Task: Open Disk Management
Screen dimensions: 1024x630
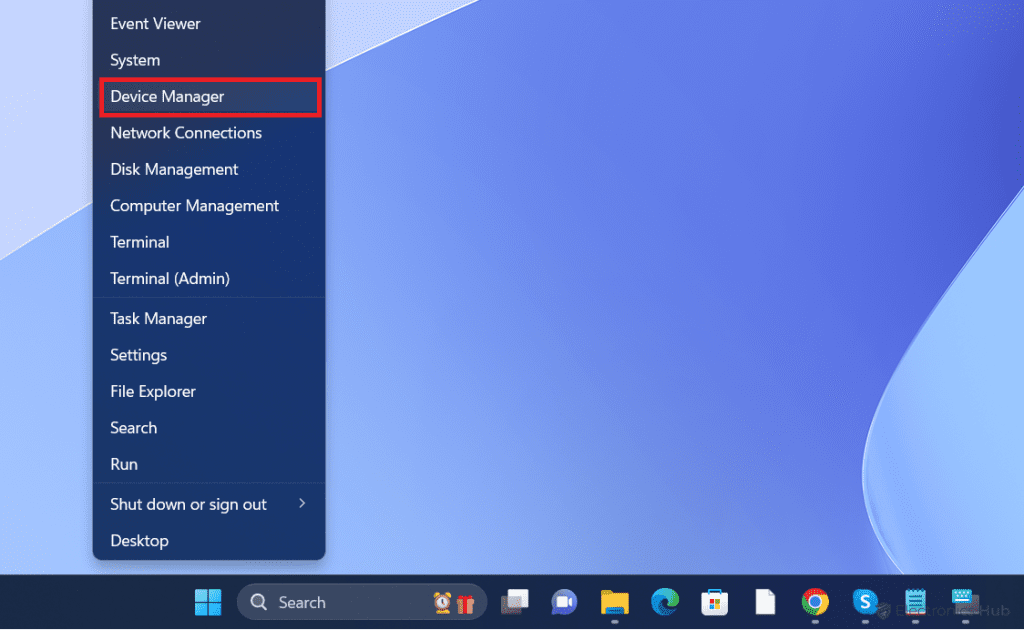Action: click(x=173, y=169)
